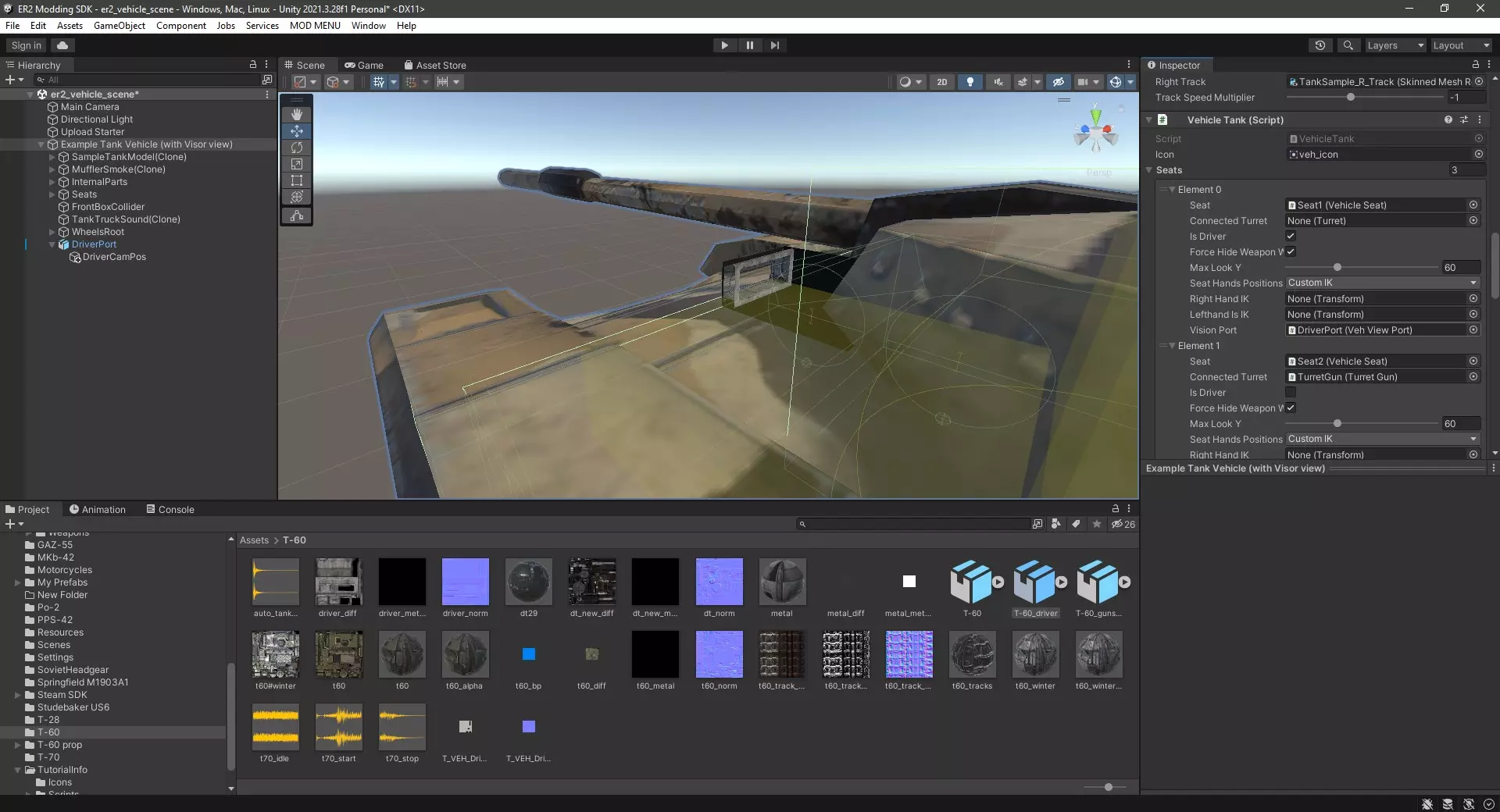Adjust the Track Speed Multiplier slider
The image size is (1500, 812).
1351,98
